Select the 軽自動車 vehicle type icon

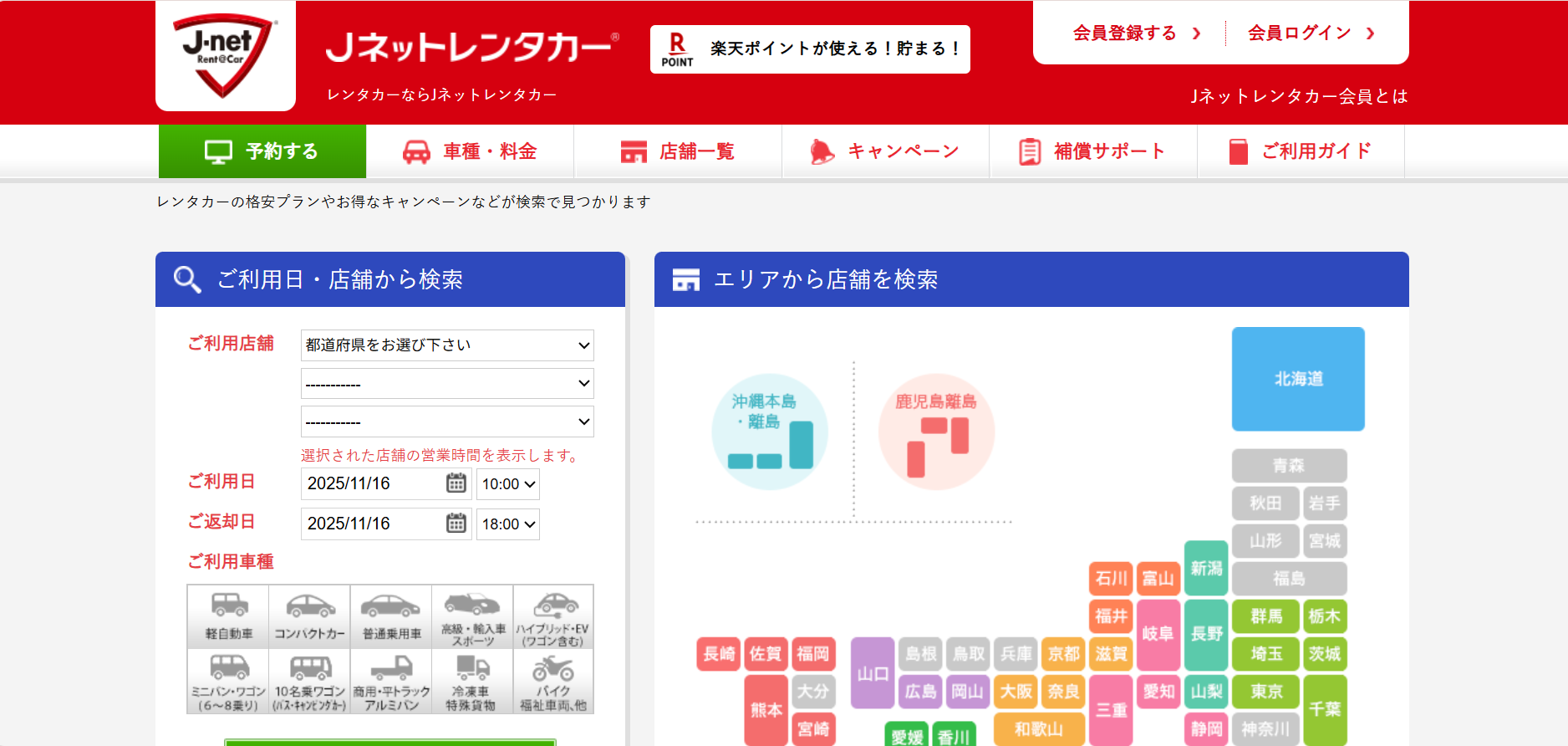tap(228, 616)
